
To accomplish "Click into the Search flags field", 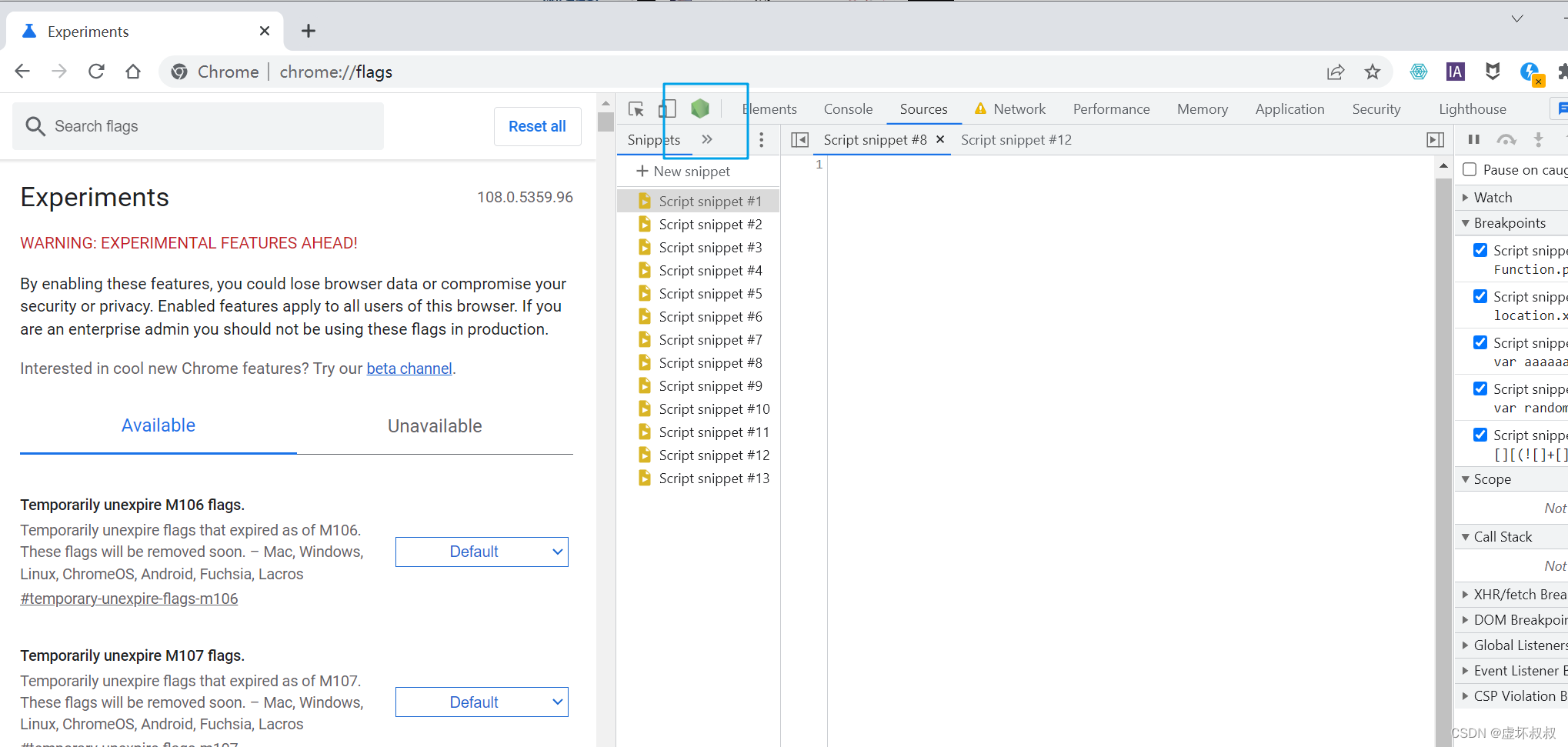I will (x=198, y=126).
